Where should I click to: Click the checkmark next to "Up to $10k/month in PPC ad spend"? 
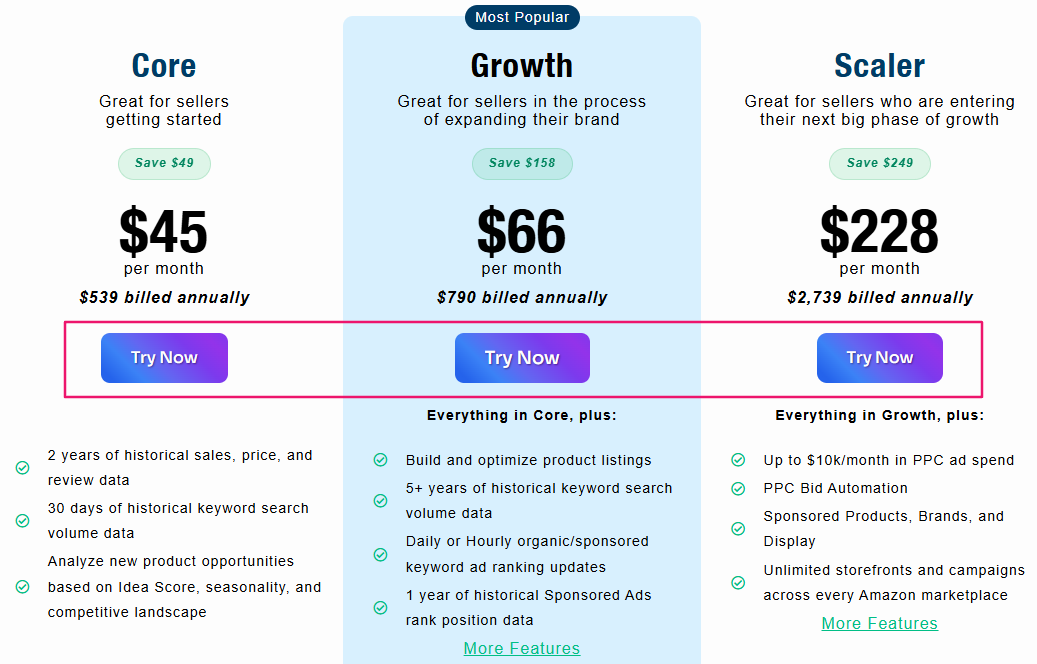click(x=738, y=461)
